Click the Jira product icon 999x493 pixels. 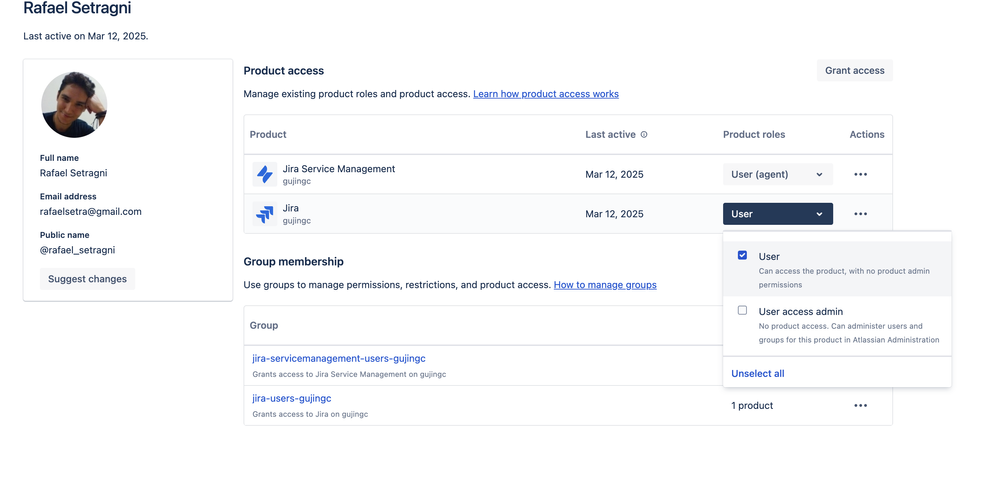coord(264,214)
